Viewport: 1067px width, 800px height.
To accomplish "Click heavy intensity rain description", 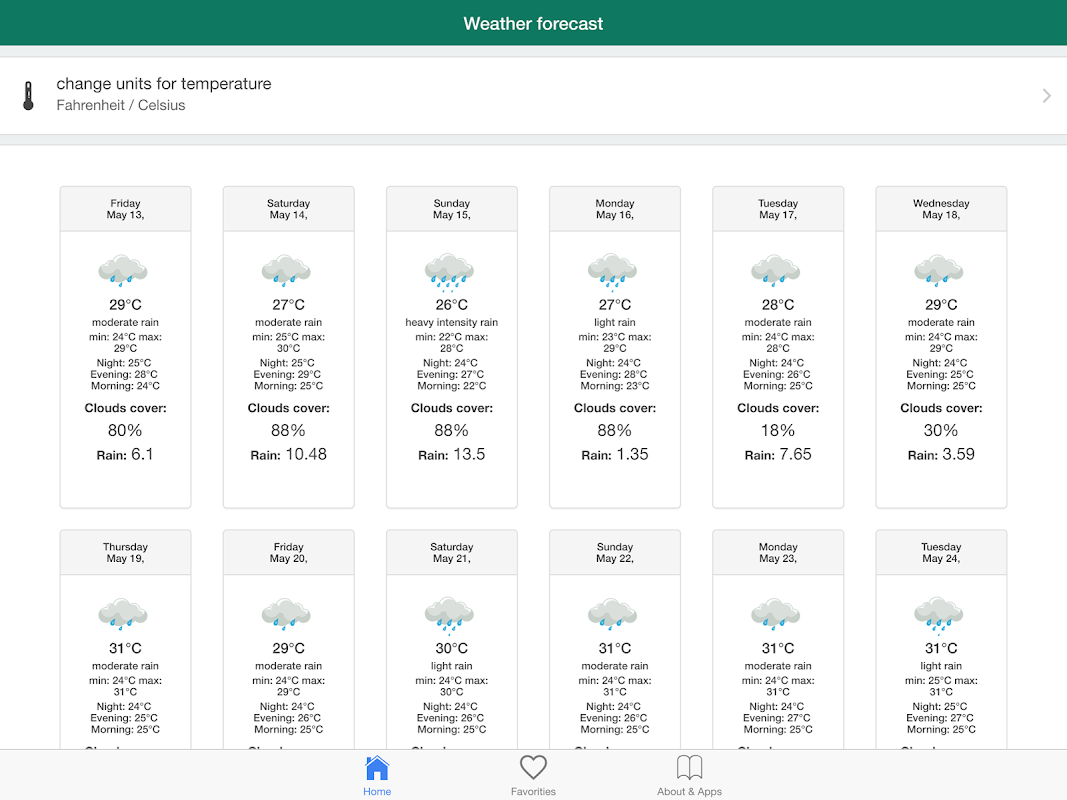I will click(x=452, y=322).
